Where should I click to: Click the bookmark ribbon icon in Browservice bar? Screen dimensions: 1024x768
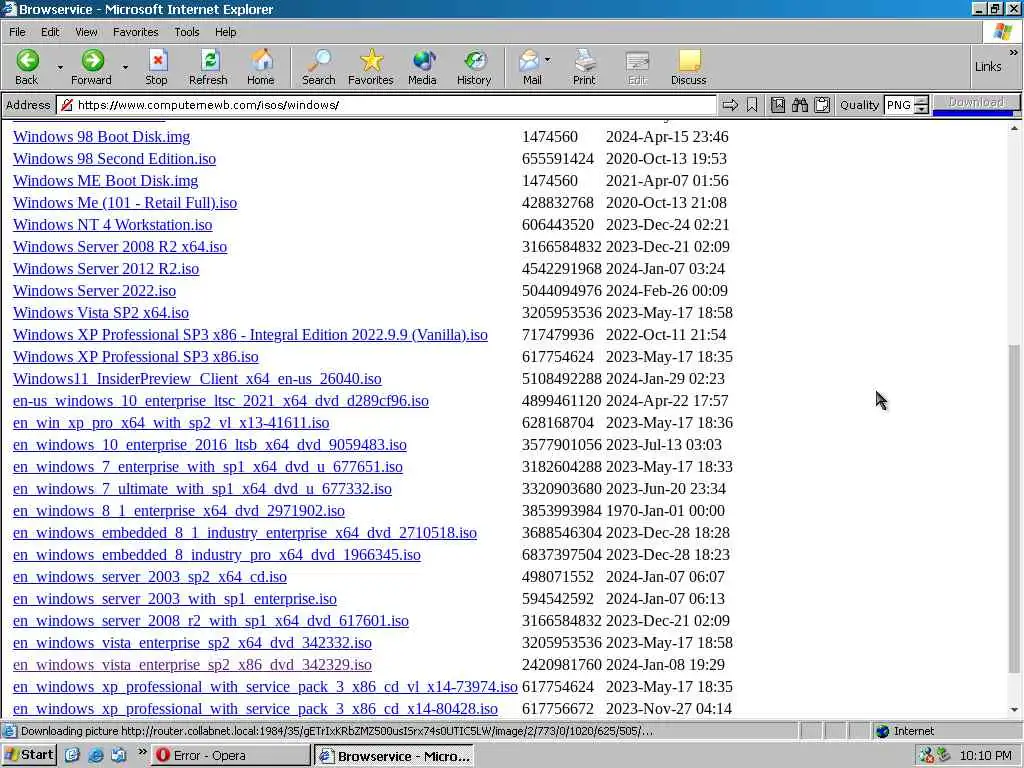pos(752,104)
